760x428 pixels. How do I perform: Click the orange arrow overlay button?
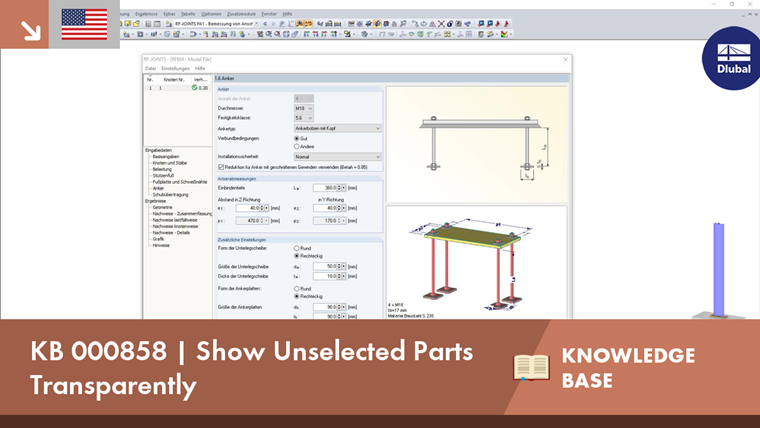click(x=24, y=24)
